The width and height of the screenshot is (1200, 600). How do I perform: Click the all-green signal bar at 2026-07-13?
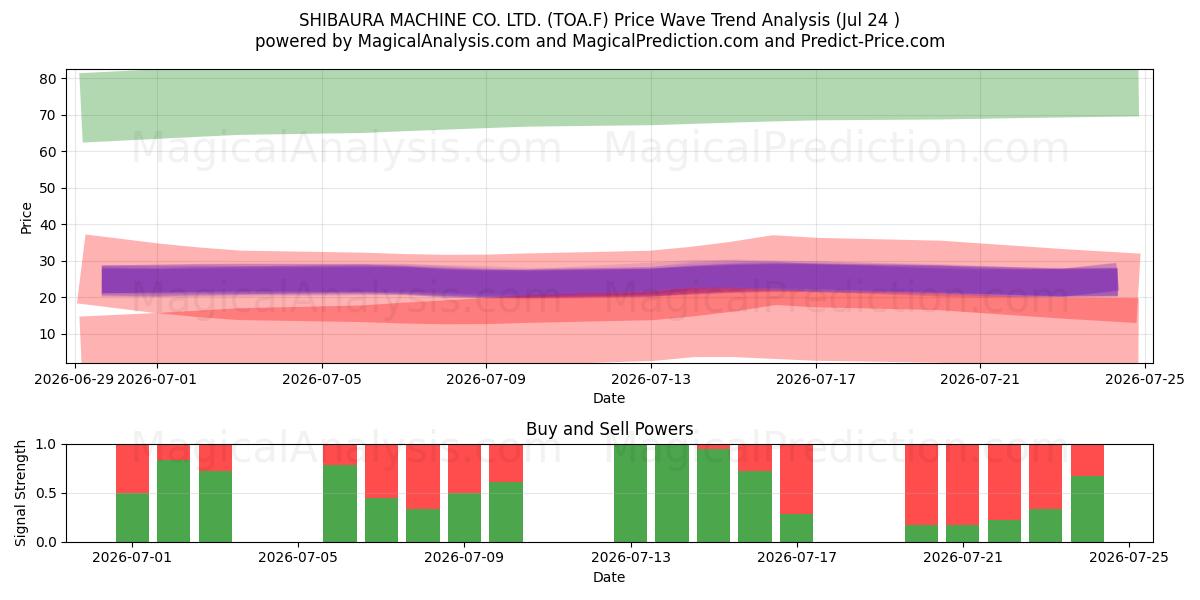coord(631,493)
